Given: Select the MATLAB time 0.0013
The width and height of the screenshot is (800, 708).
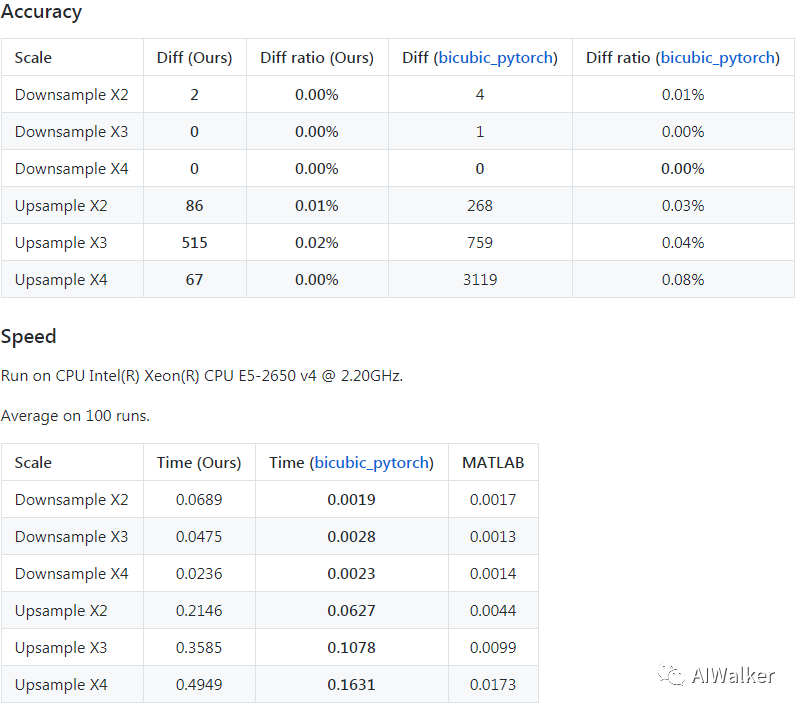Looking at the screenshot, I should click(x=493, y=537).
